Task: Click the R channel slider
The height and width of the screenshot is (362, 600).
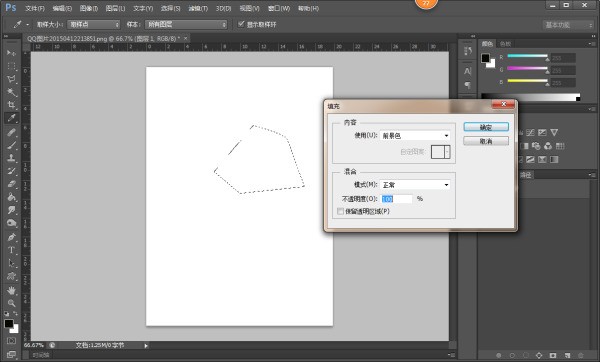Action: (x=528, y=57)
